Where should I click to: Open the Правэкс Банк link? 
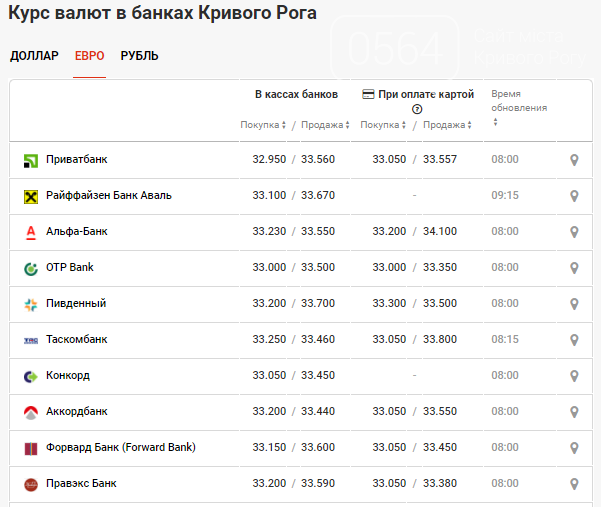click(81, 484)
